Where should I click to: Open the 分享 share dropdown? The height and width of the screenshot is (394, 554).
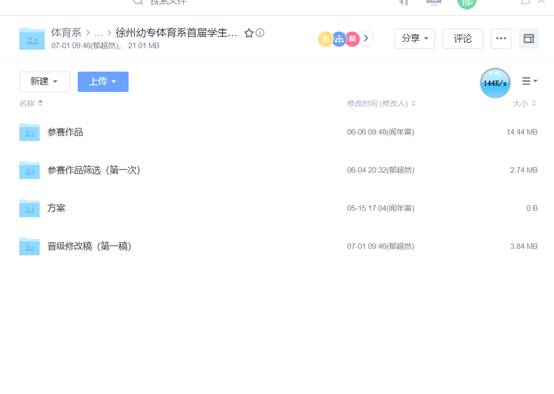[415, 39]
